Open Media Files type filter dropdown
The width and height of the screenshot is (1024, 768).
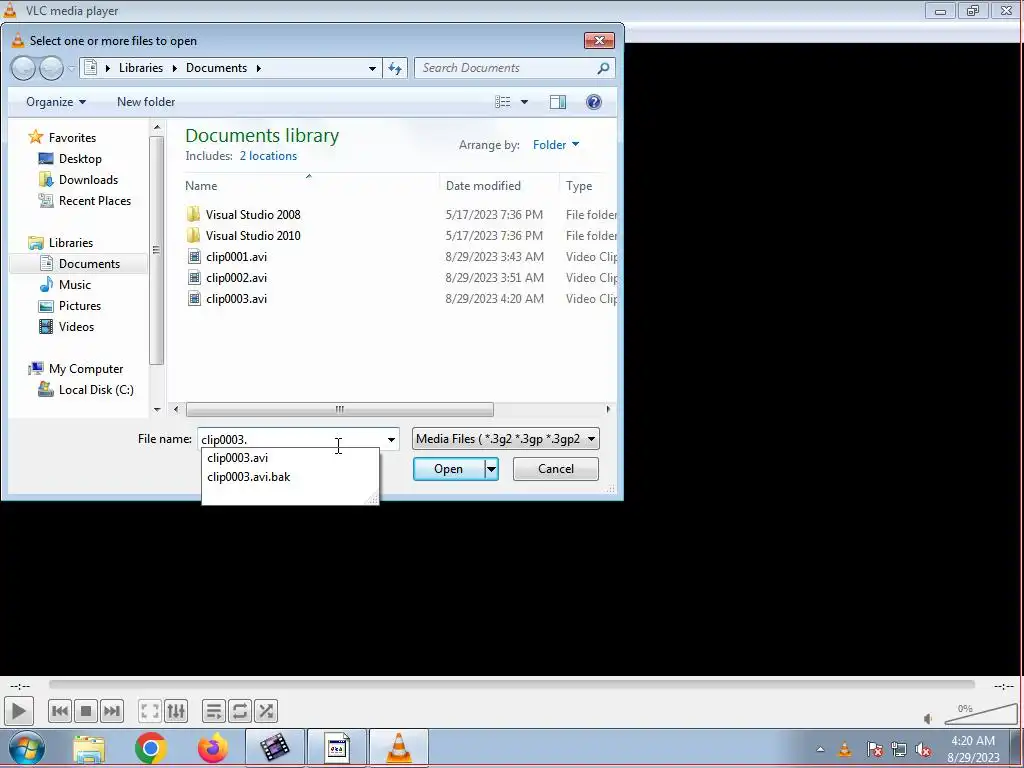505,439
